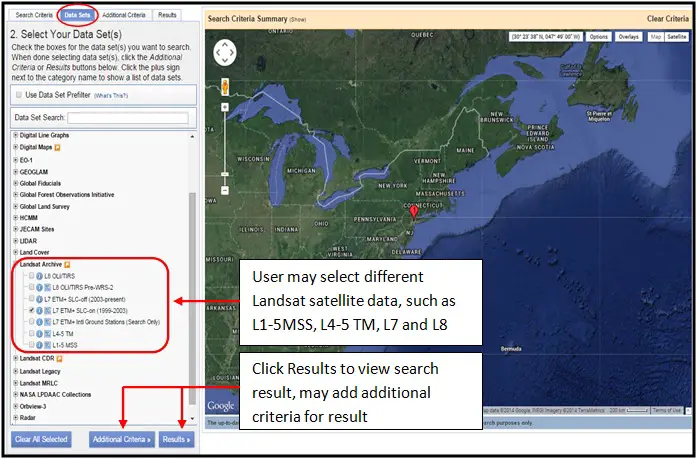The image size is (697, 459).
Task: Open info for L7 ETM+ Intl Ground Stations
Action: 39,322
